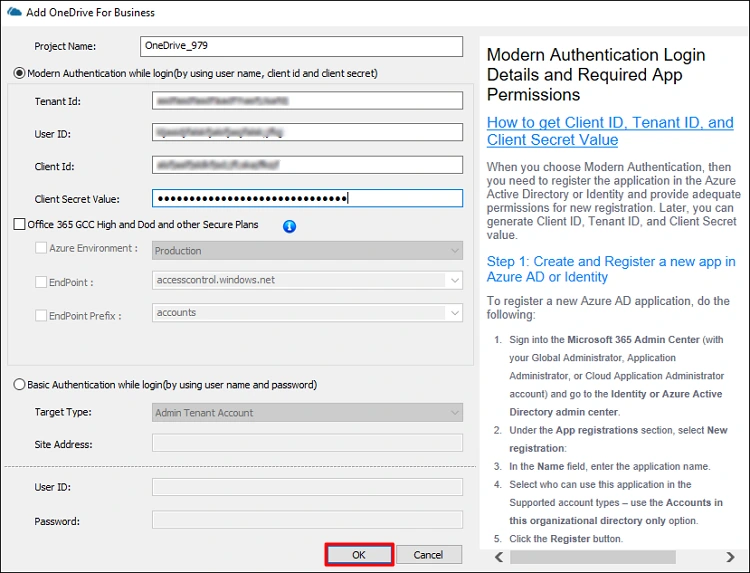Select Basic Authentication radio button
The width and height of the screenshot is (750, 573).
pos(19,385)
